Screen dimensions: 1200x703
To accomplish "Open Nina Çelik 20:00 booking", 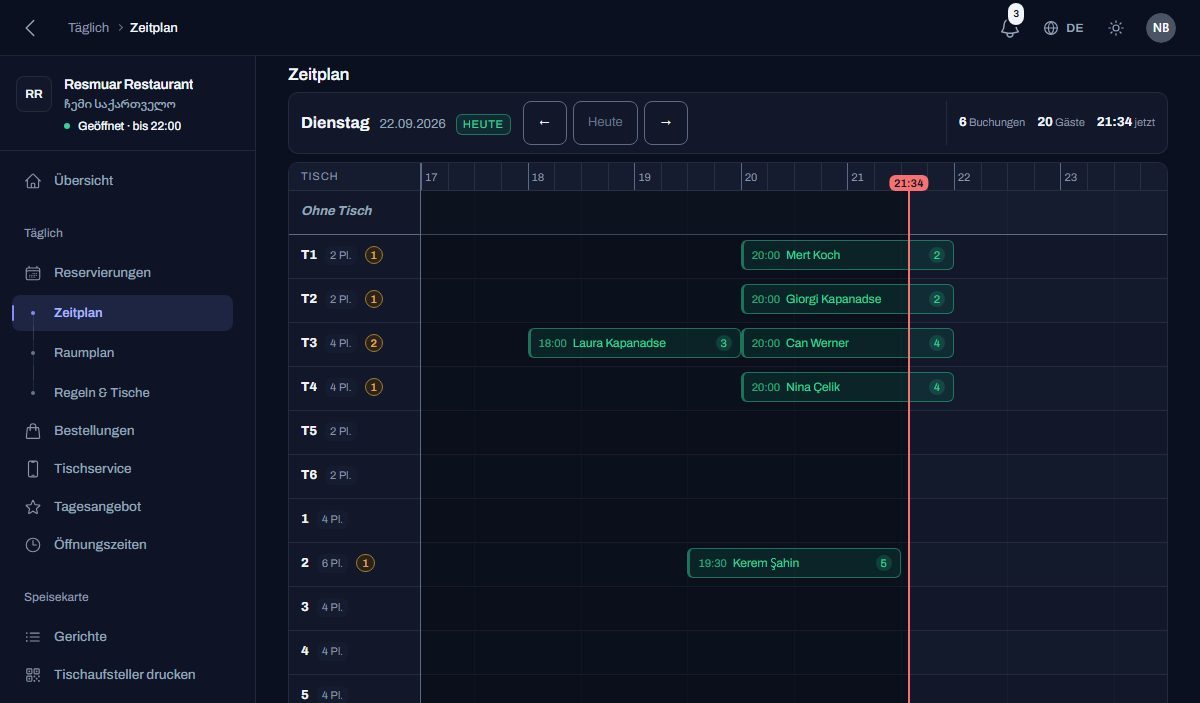I will point(847,387).
